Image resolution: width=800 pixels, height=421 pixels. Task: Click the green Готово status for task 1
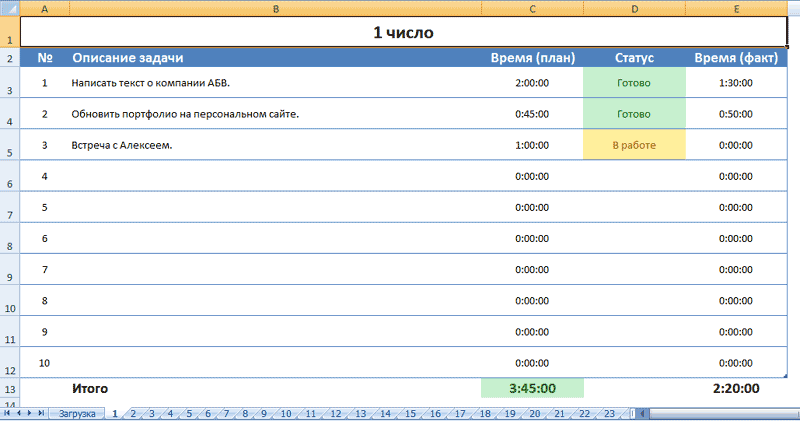[634, 83]
